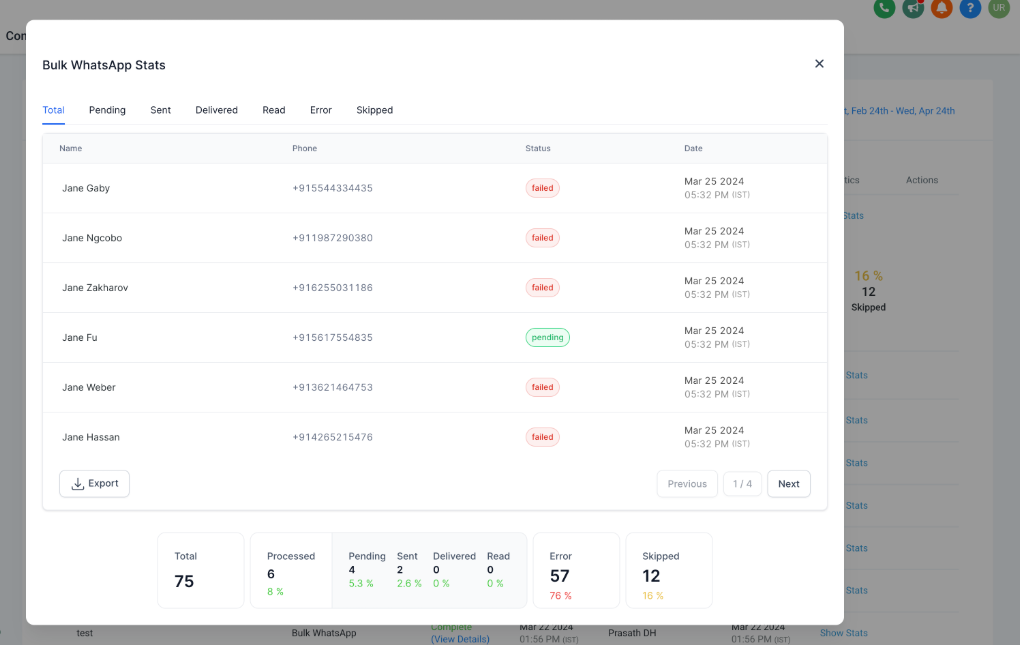Switch to the Total tab
1020x645 pixels.
click(x=53, y=110)
